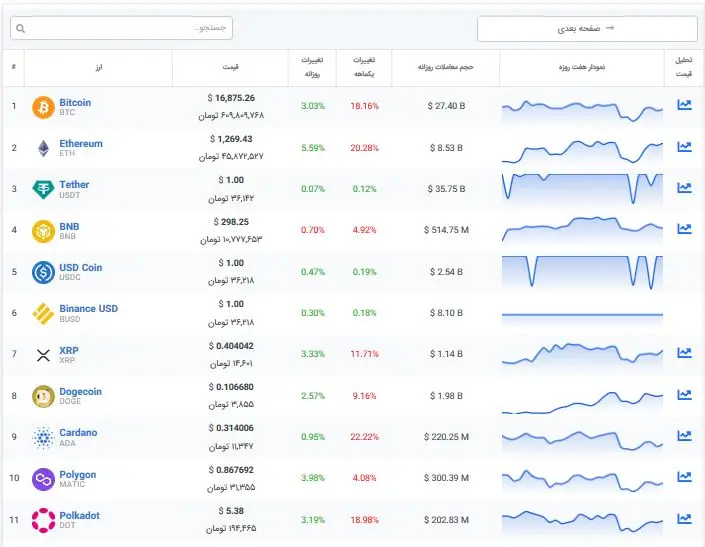Open Cardano price analysis chart icon
705x547 pixels.
684,436
